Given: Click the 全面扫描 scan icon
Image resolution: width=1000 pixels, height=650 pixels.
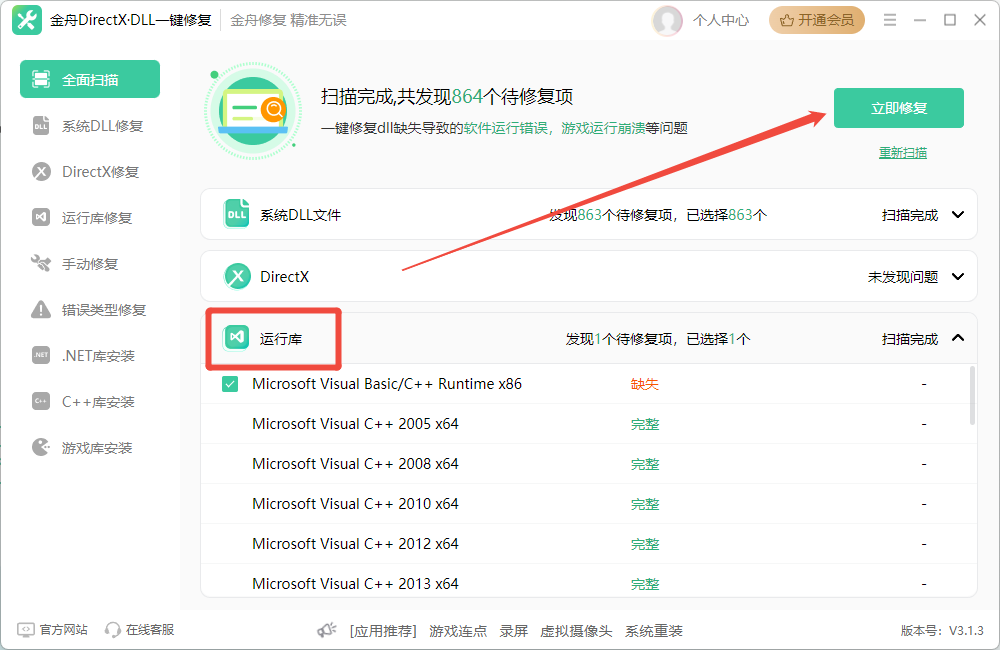Looking at the screenshot, I should click(41, 79).
